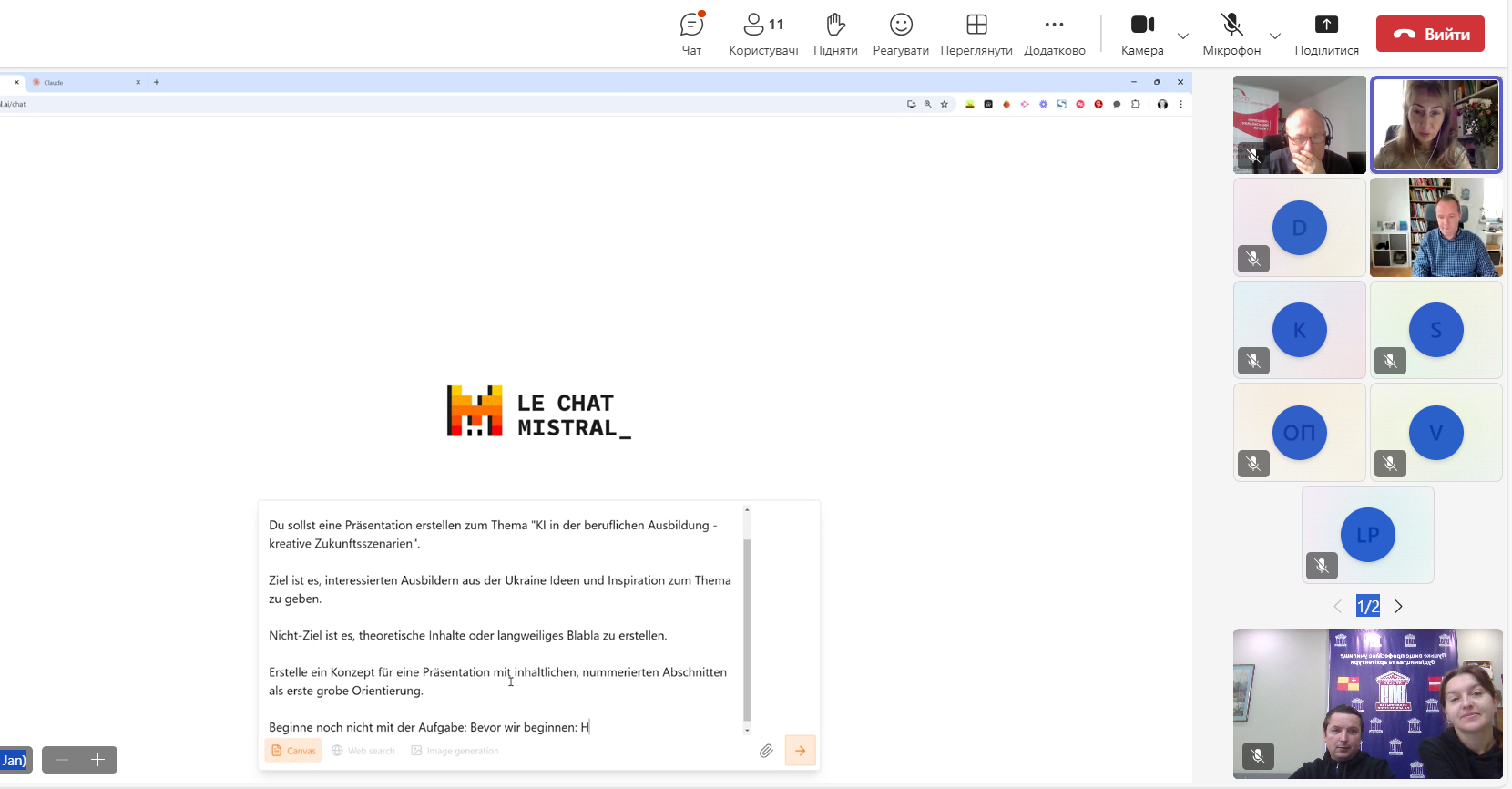1512x789 pixels.
Task: Leave the meeting with Вийти
Action: (1430, 34)
